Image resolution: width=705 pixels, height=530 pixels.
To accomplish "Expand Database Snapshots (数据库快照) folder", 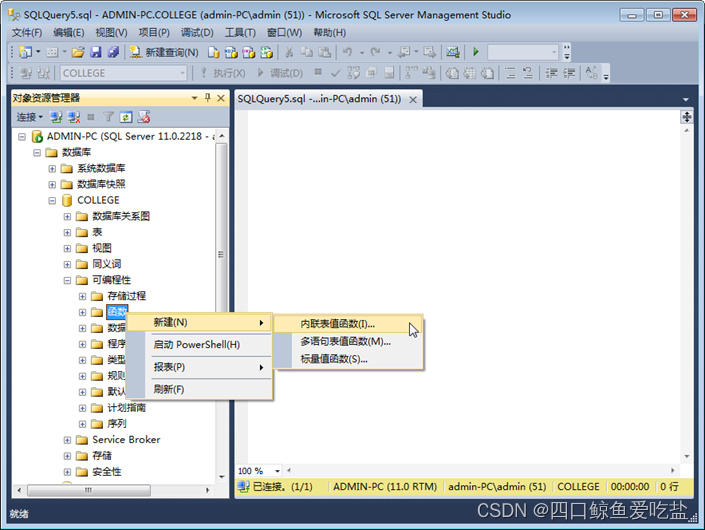I will coord(52,185).
